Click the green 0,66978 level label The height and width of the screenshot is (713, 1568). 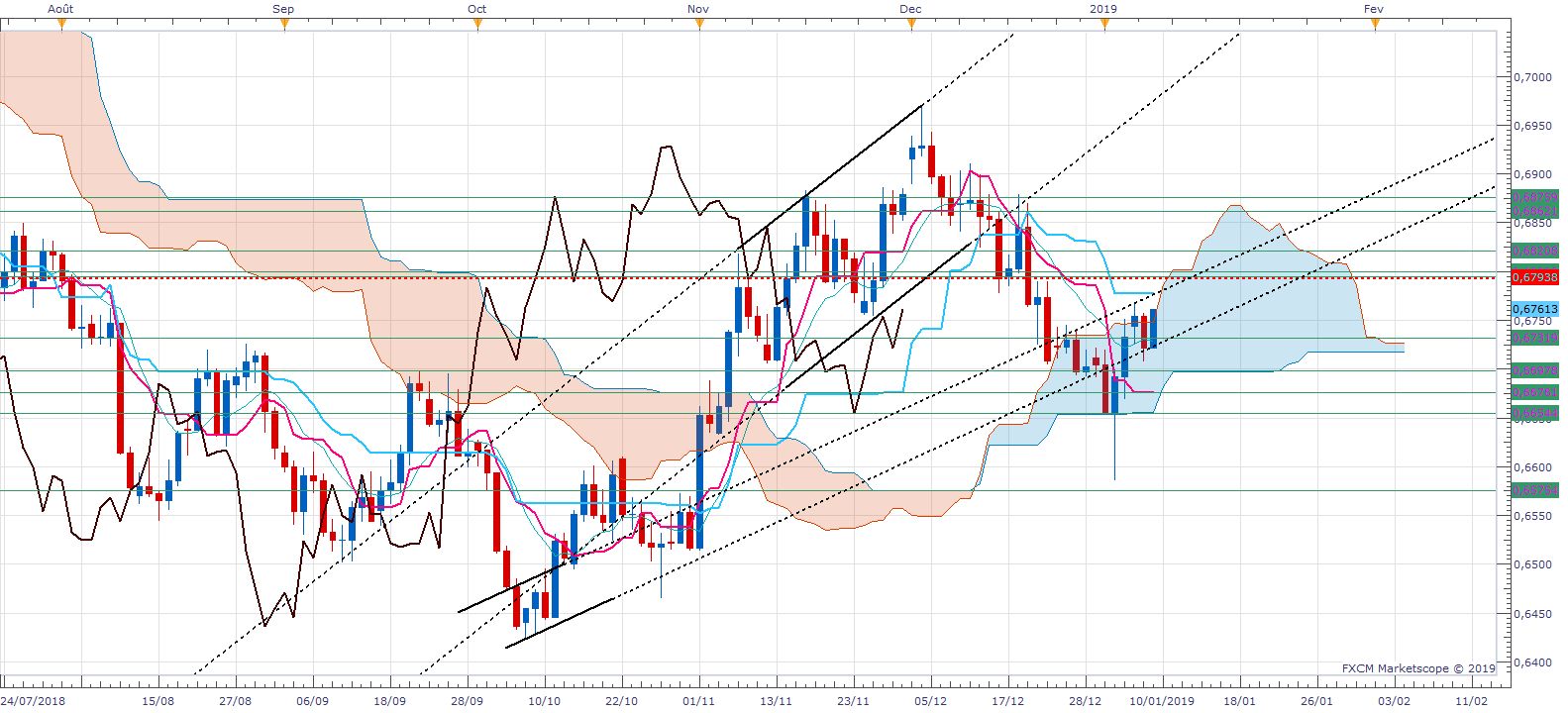[1534, 370]
